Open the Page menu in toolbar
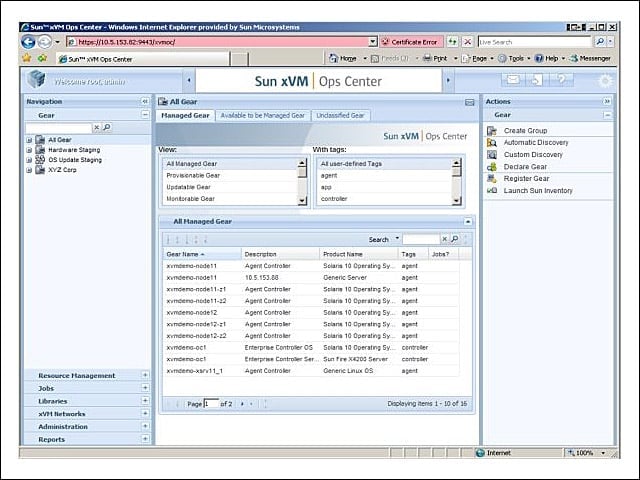This screenshot has width=640, height=480. (478, 58)
